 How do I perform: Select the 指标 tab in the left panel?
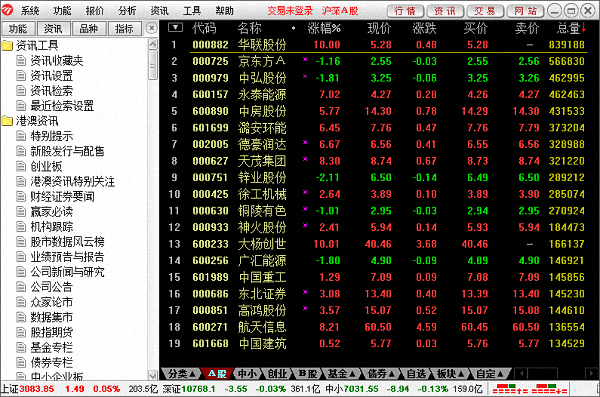(x=125, y=29)
